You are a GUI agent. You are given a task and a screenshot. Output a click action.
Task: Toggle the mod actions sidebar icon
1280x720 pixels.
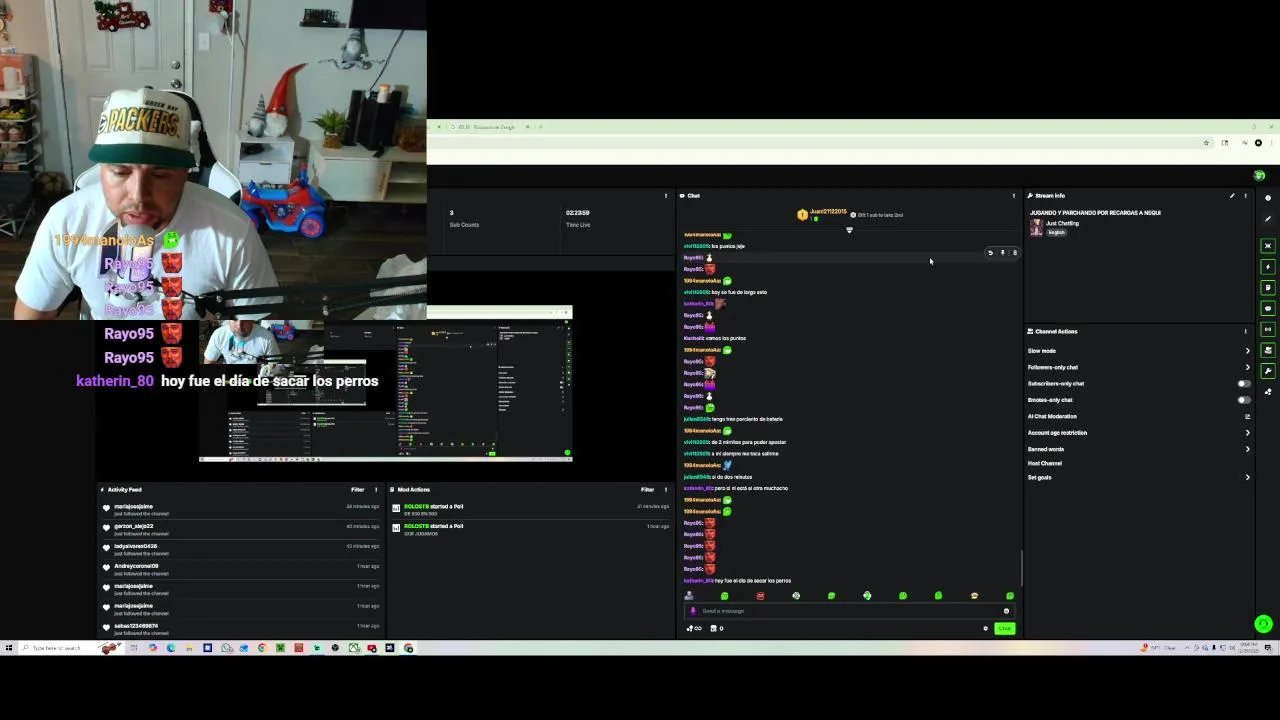(x=1268, y=288)
